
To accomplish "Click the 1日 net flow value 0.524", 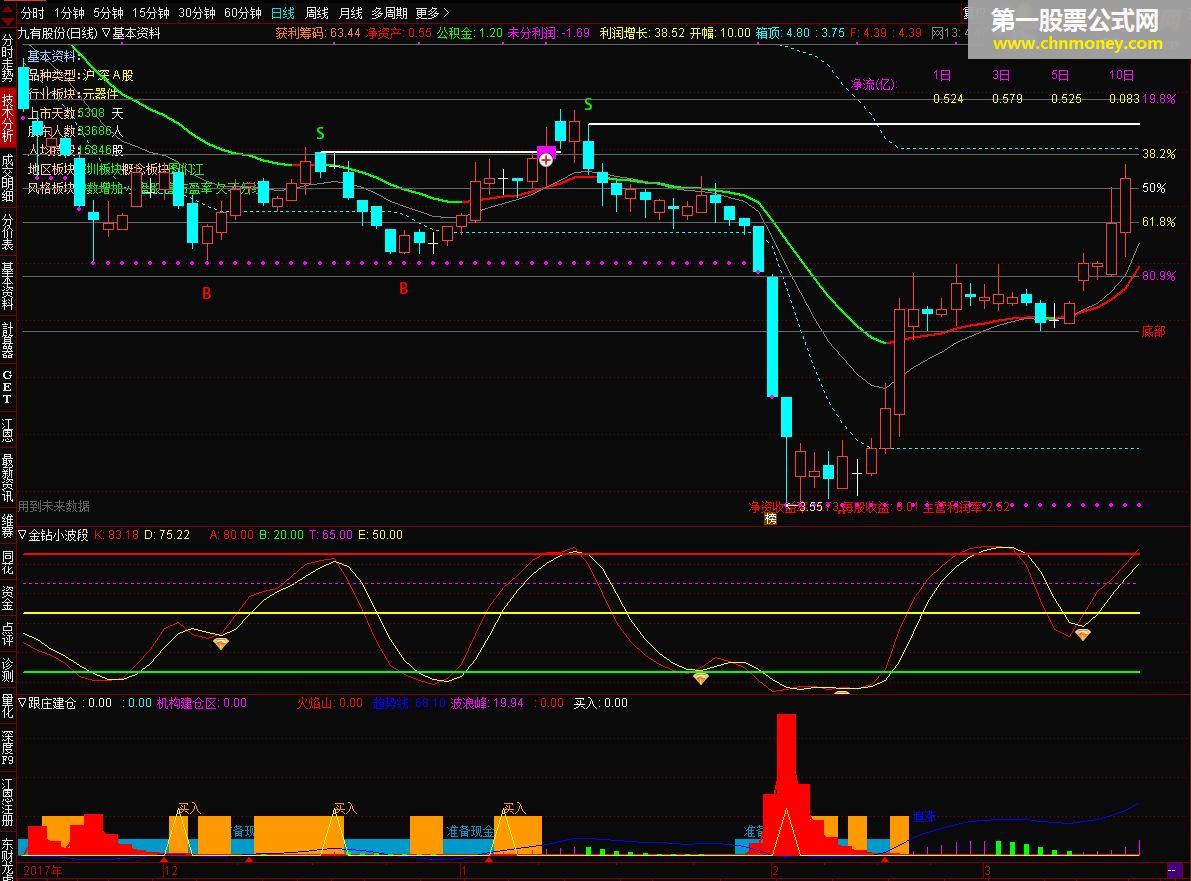I will coord(948,99).
